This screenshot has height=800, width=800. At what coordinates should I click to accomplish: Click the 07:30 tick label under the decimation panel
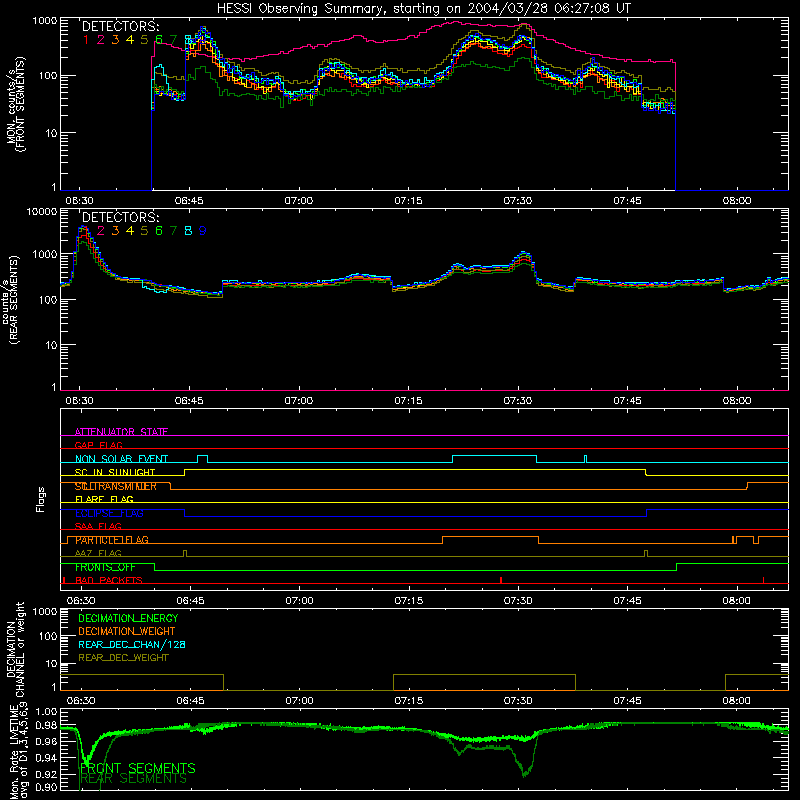[518, 701]
